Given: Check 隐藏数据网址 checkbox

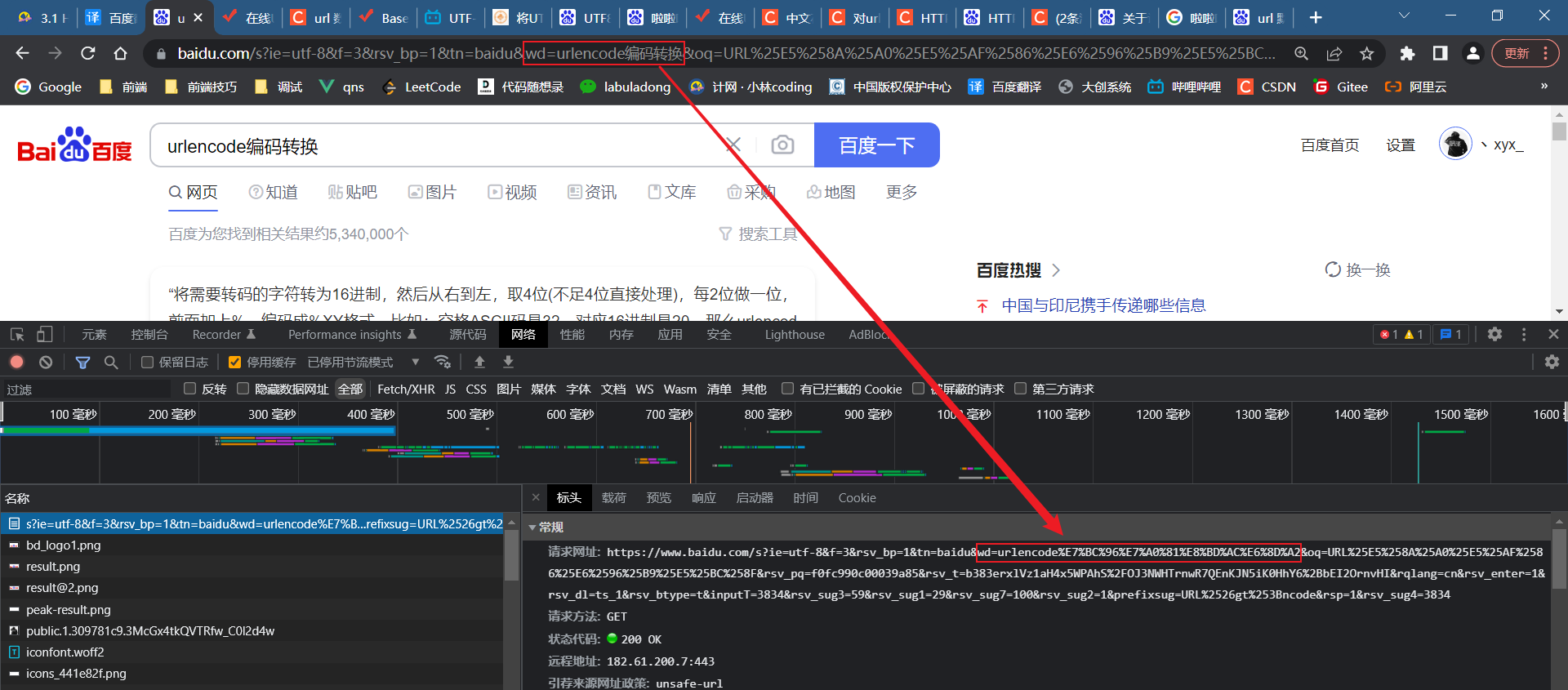Looking at the screenshot, I should coord(243,389).
